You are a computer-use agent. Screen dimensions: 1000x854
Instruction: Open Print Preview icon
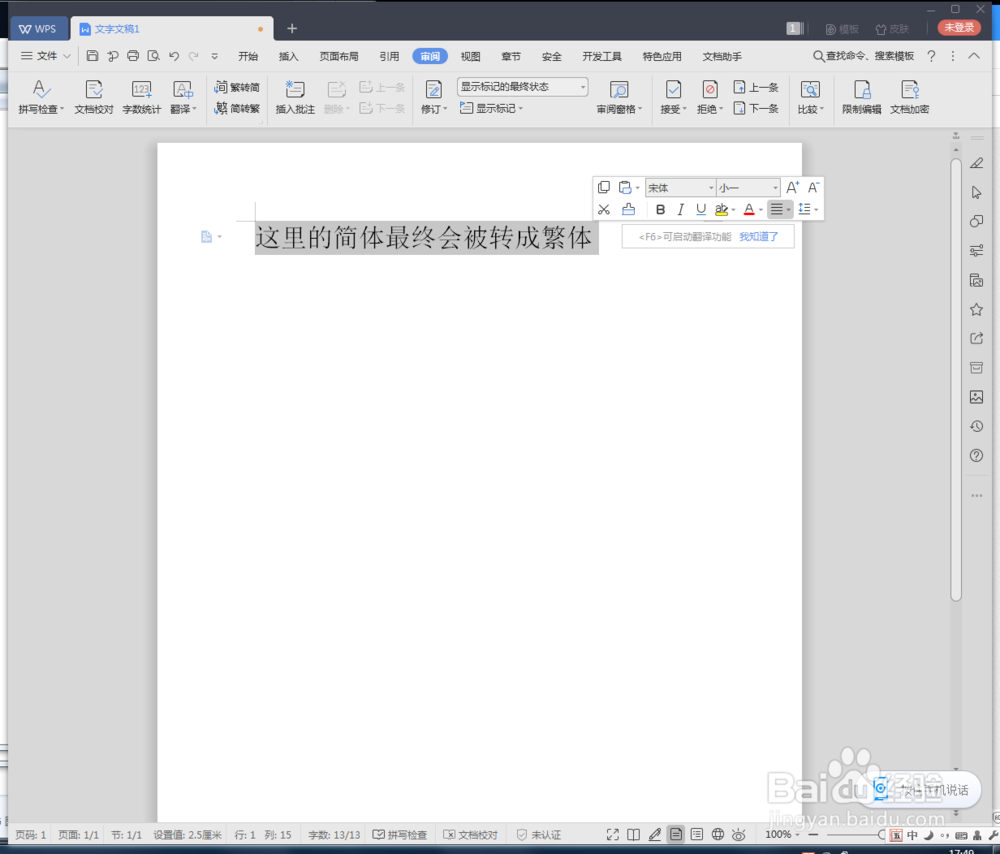pyautogui.click(x=153, y=56)
